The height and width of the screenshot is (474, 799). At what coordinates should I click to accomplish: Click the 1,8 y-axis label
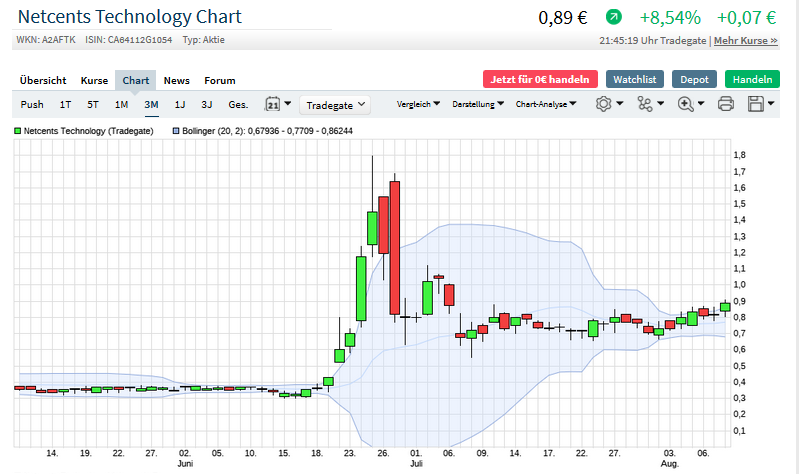pos(739,155)
